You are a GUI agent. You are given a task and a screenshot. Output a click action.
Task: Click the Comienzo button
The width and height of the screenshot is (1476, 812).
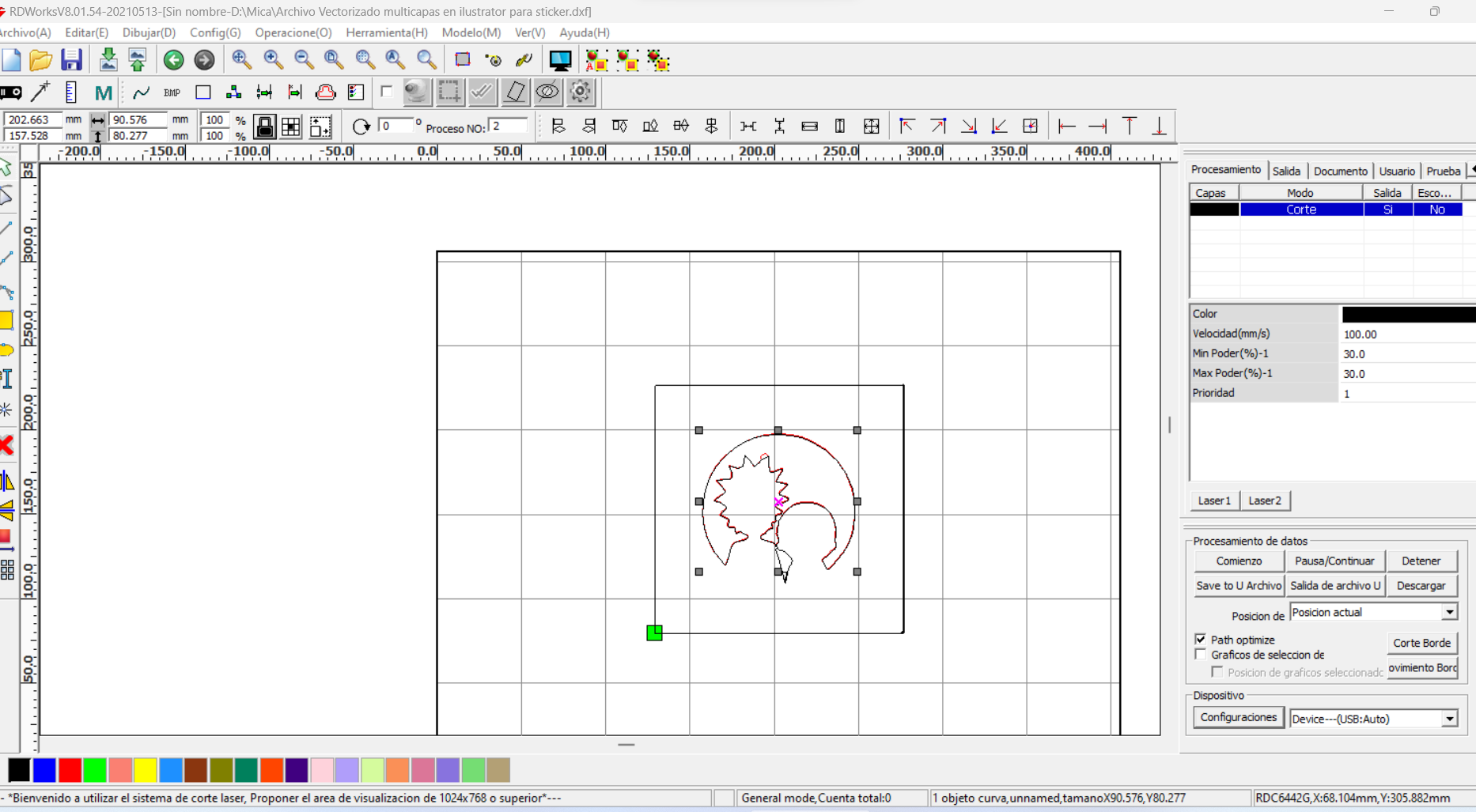[x=1239, y=561]
